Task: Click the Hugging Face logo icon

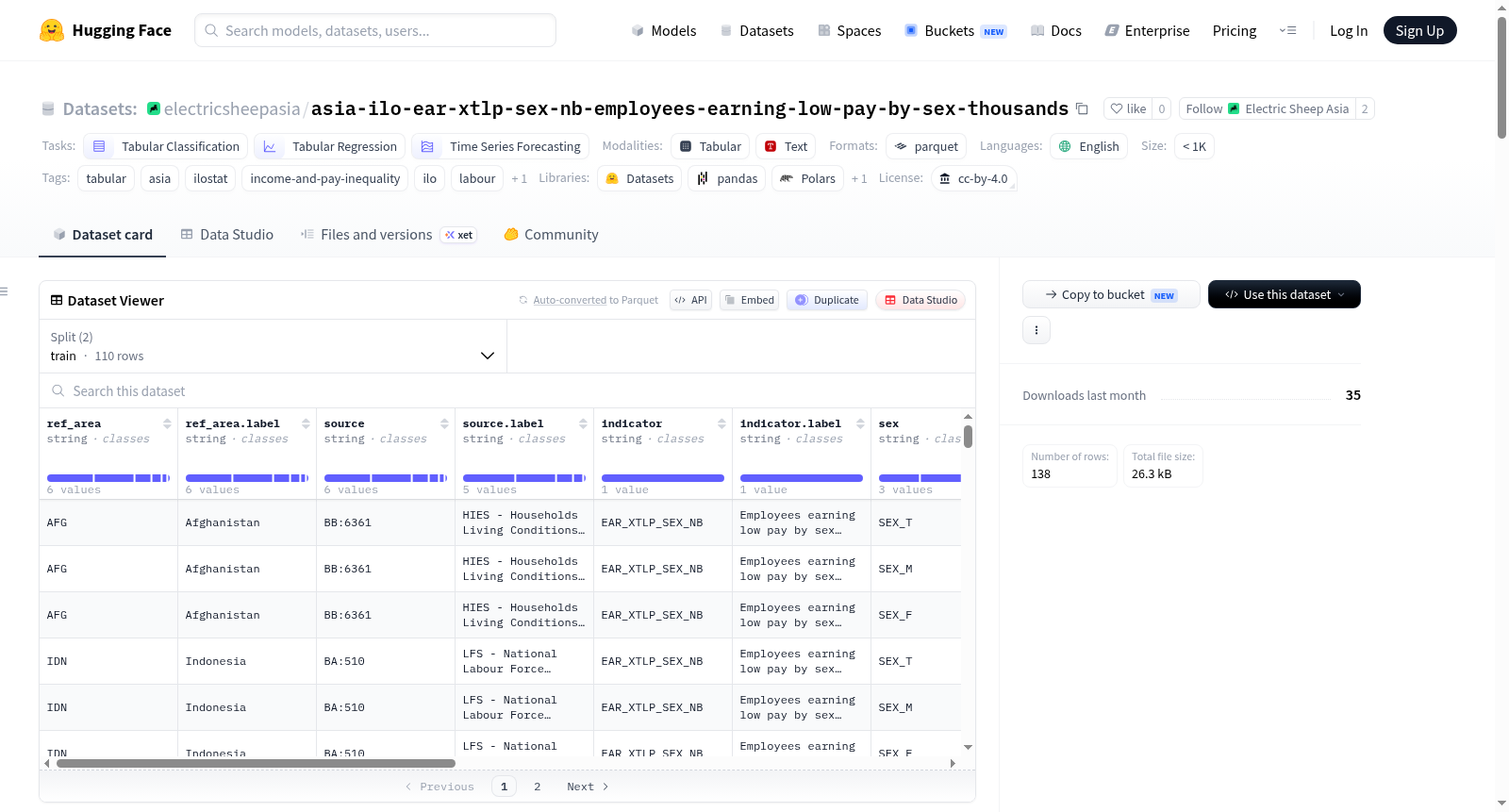Action: pos(52,30)
